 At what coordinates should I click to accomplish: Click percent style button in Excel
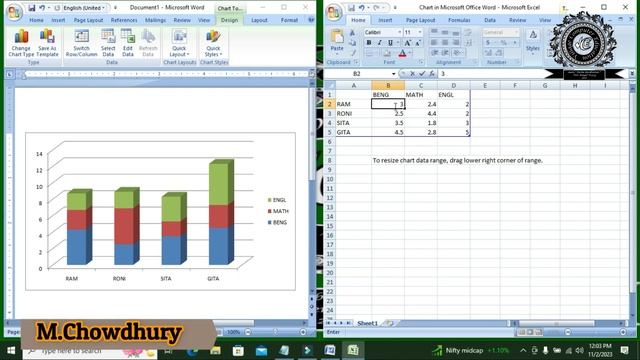coord(503,43)
